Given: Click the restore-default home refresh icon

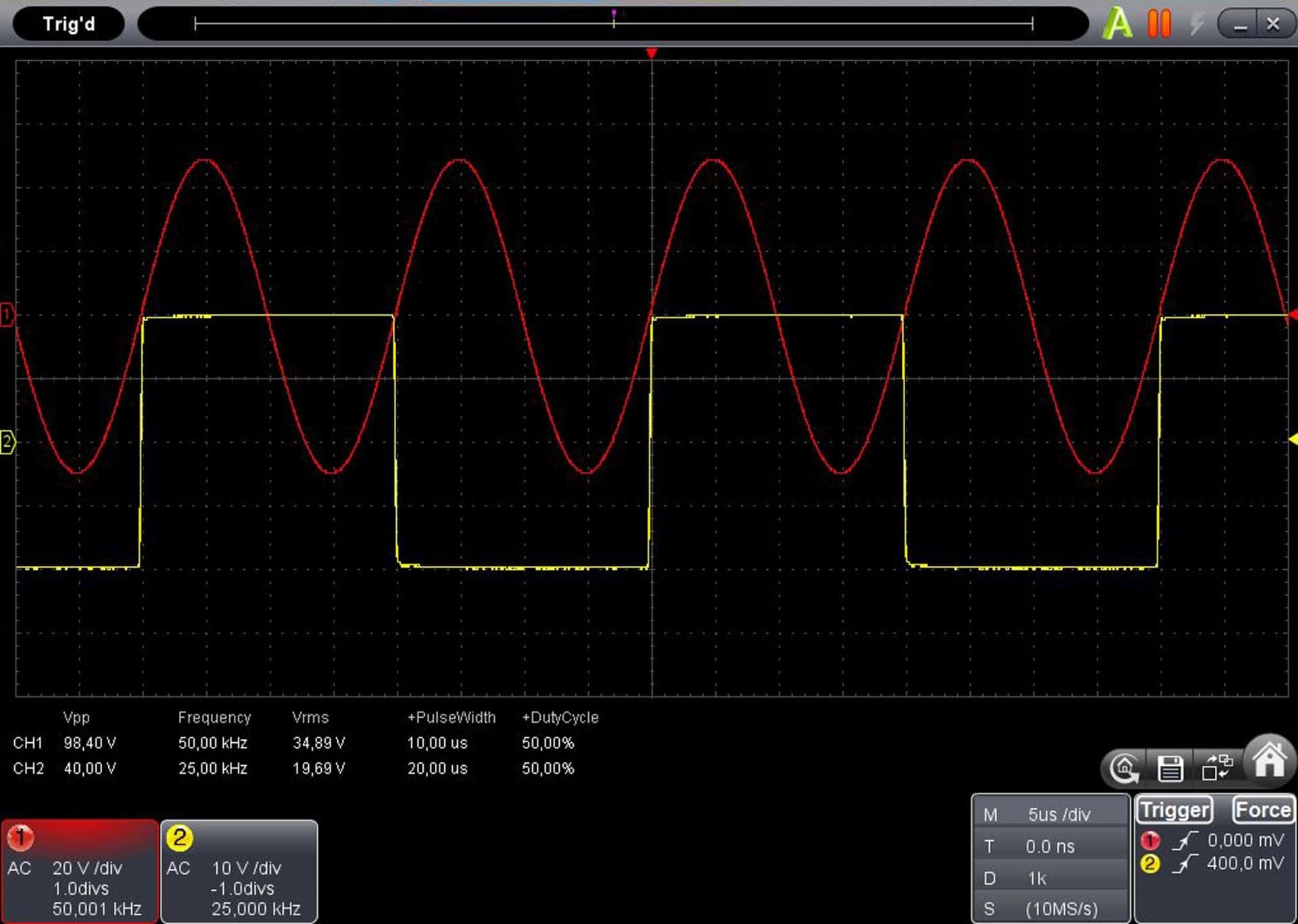Looking at the screenshot, I should click(x=1125, y=769).
